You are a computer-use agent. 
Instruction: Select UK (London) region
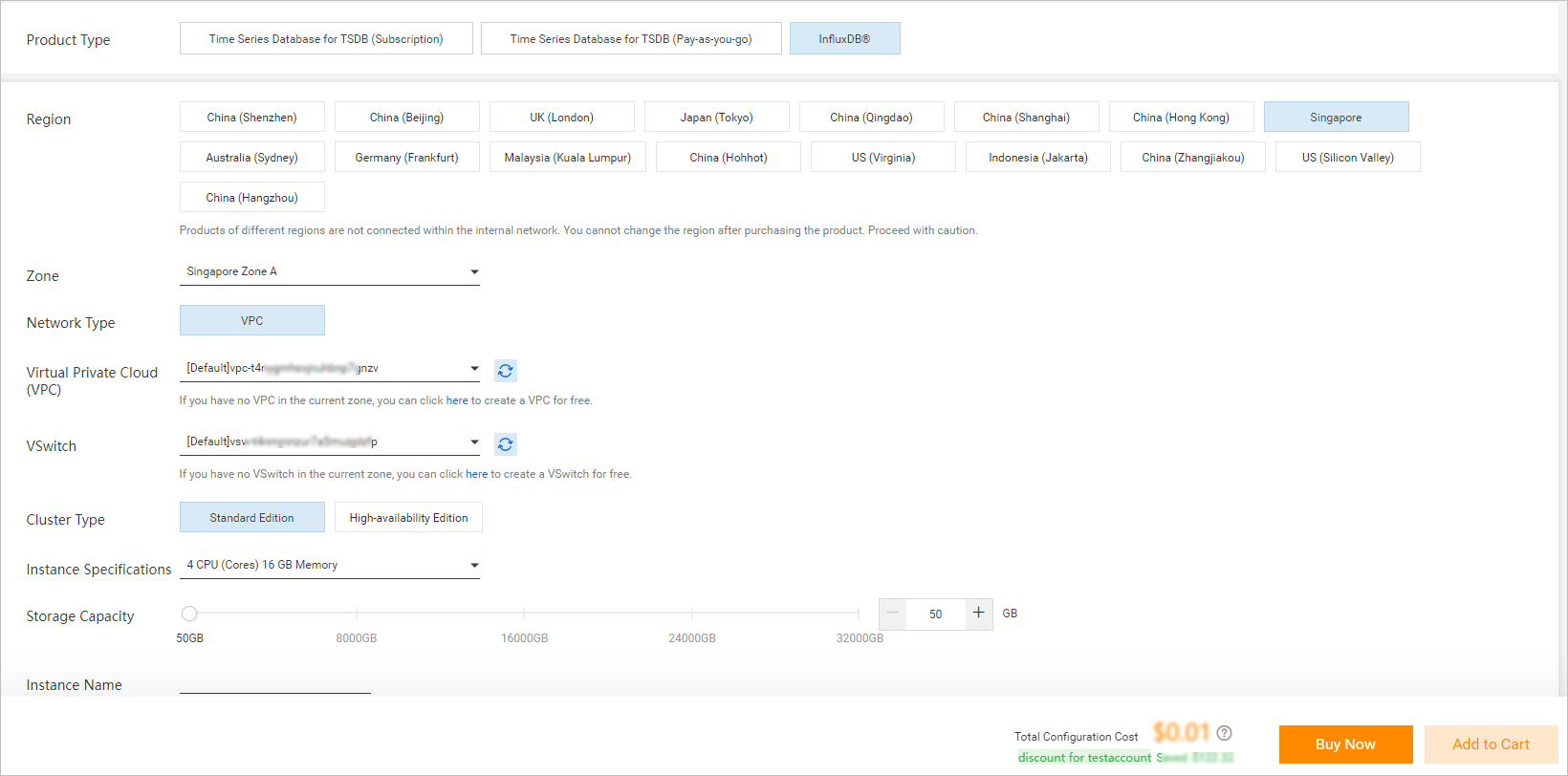coord(562,118)
